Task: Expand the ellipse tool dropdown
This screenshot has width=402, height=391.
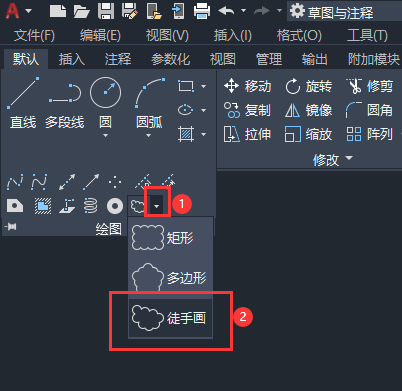Action: pyautogui.click(x=203, y=110)
